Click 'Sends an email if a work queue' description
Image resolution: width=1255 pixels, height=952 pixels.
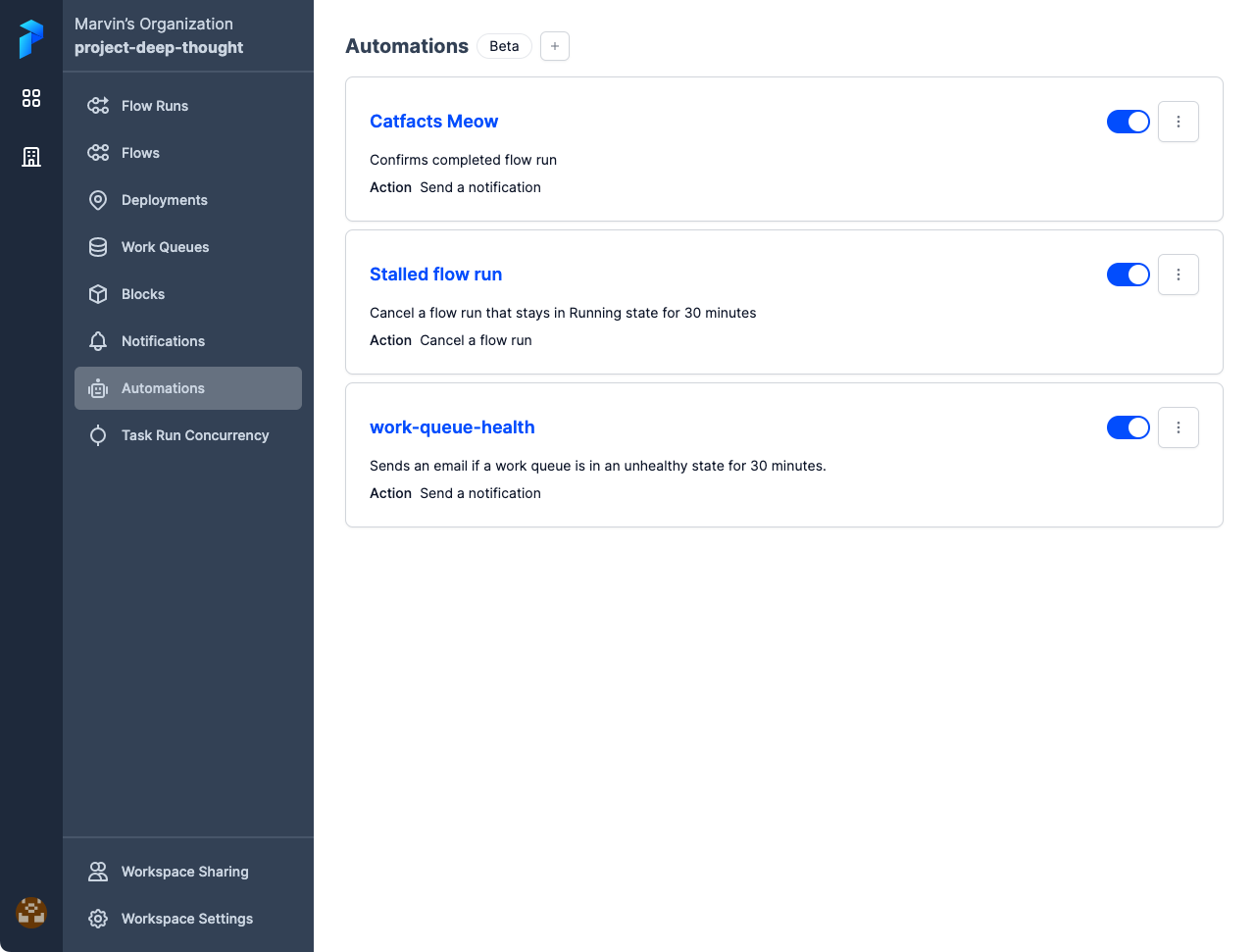pyautogui.click(x=598, y=466)
